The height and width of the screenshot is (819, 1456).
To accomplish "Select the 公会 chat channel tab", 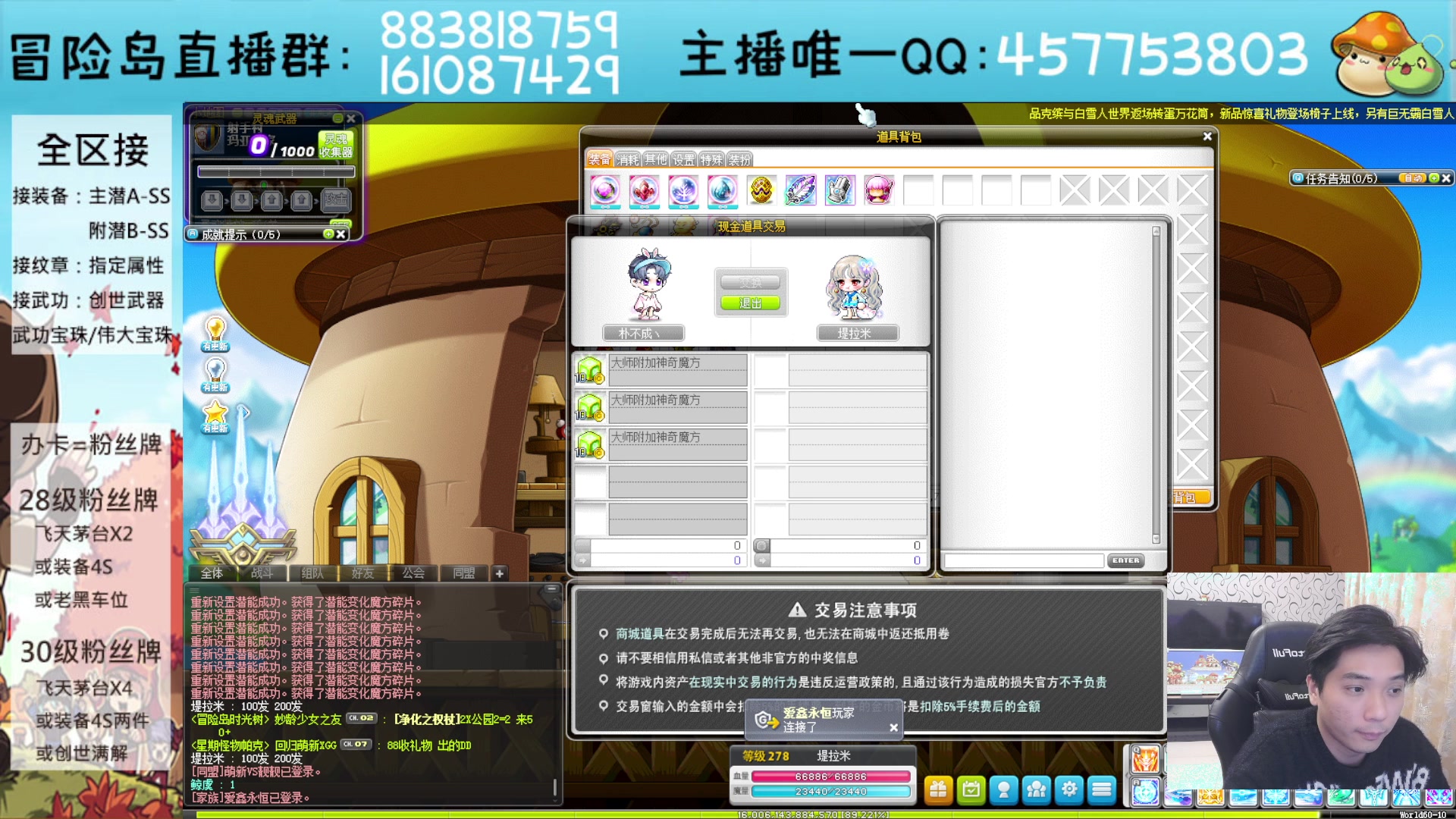I will pos(413,573).
